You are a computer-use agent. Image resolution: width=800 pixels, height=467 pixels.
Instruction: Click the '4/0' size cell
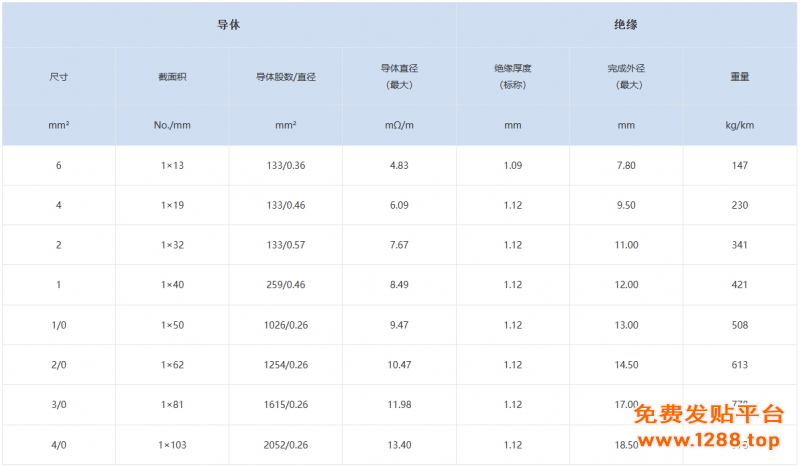59,445
